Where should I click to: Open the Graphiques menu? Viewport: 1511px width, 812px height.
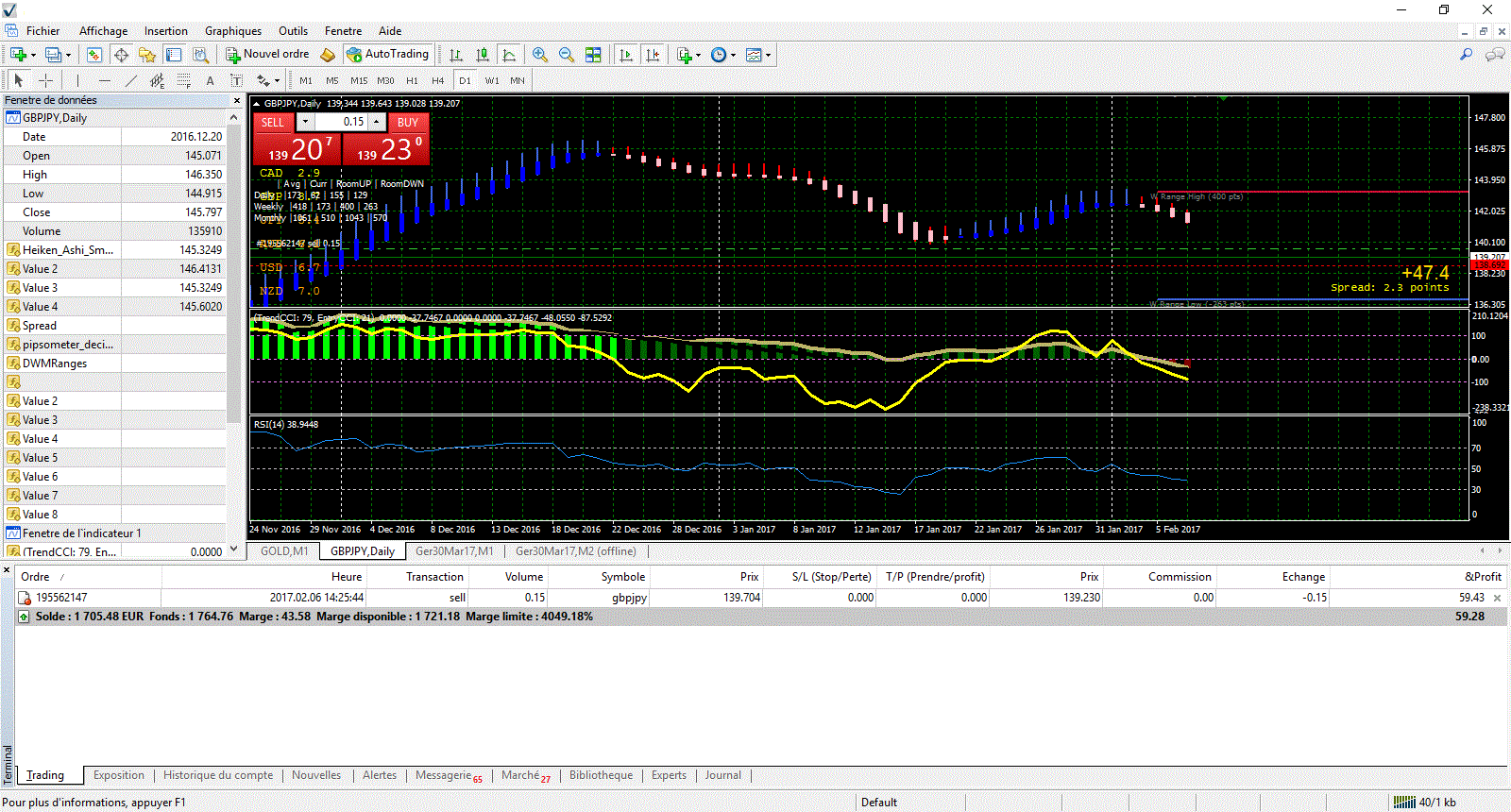click(x=232, y=31)
